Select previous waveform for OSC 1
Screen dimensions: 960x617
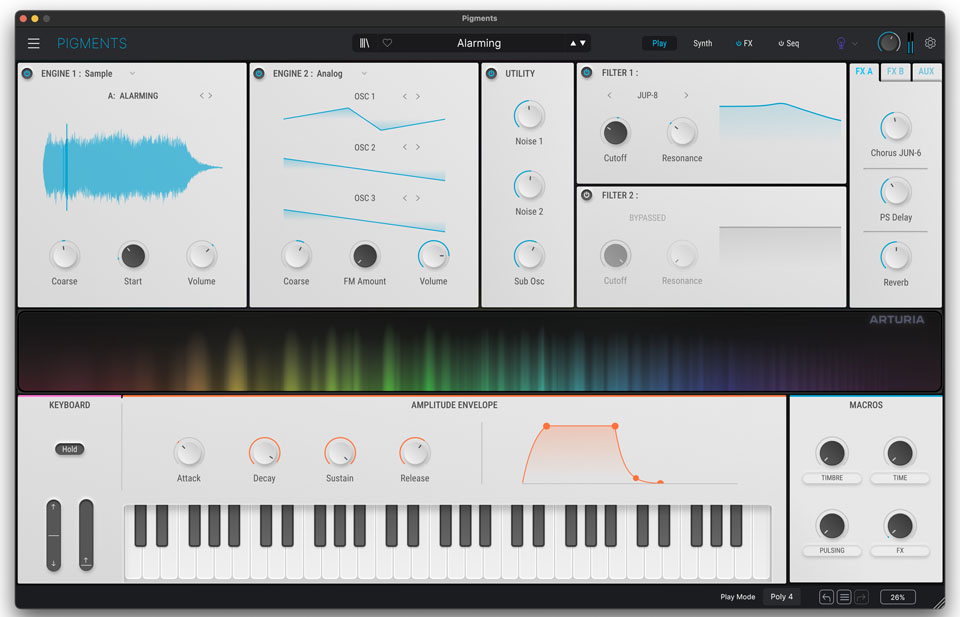pyautogui.click(x=405, y=97)
